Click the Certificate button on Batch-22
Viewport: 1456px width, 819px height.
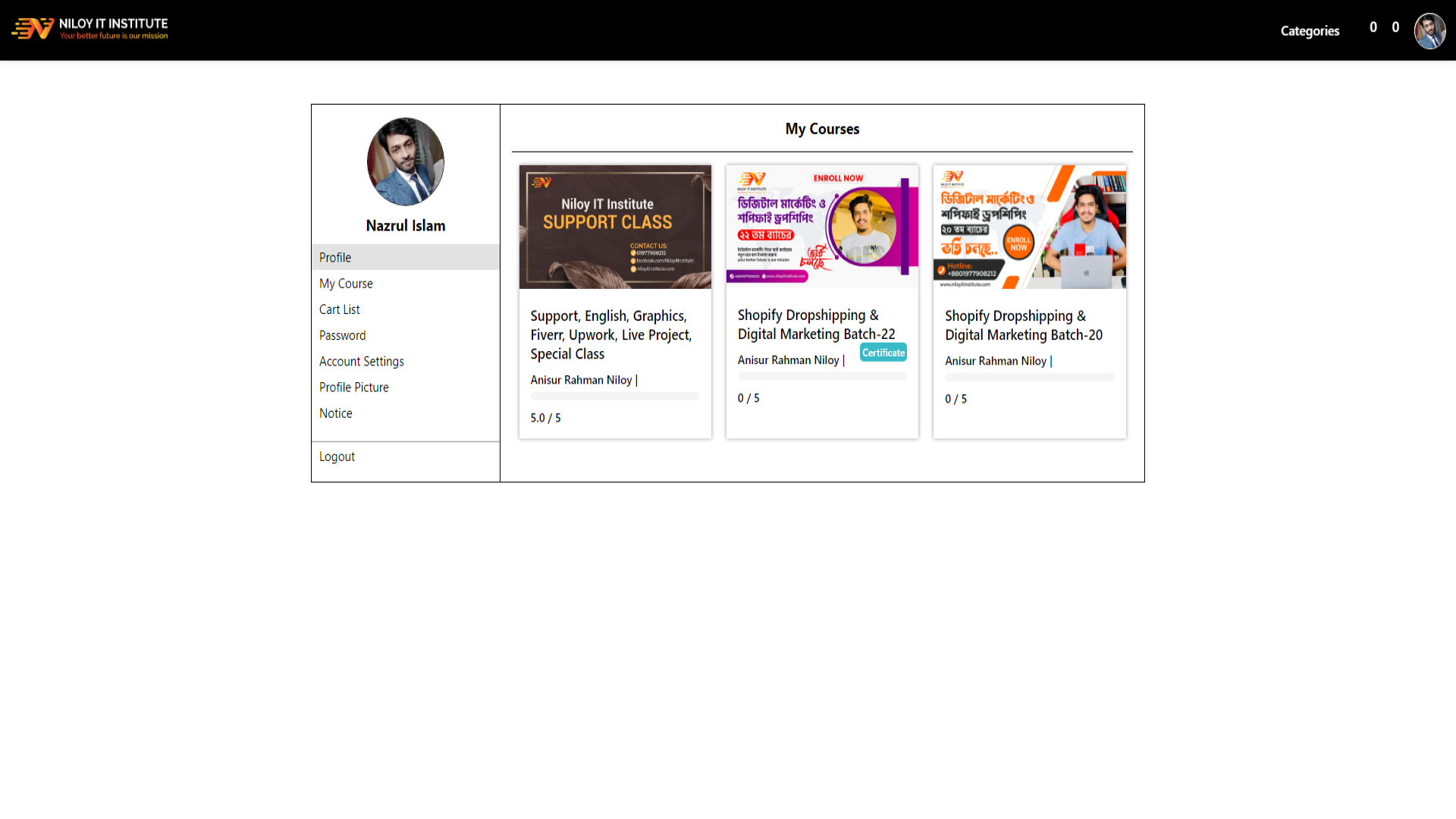coord(883,353)
